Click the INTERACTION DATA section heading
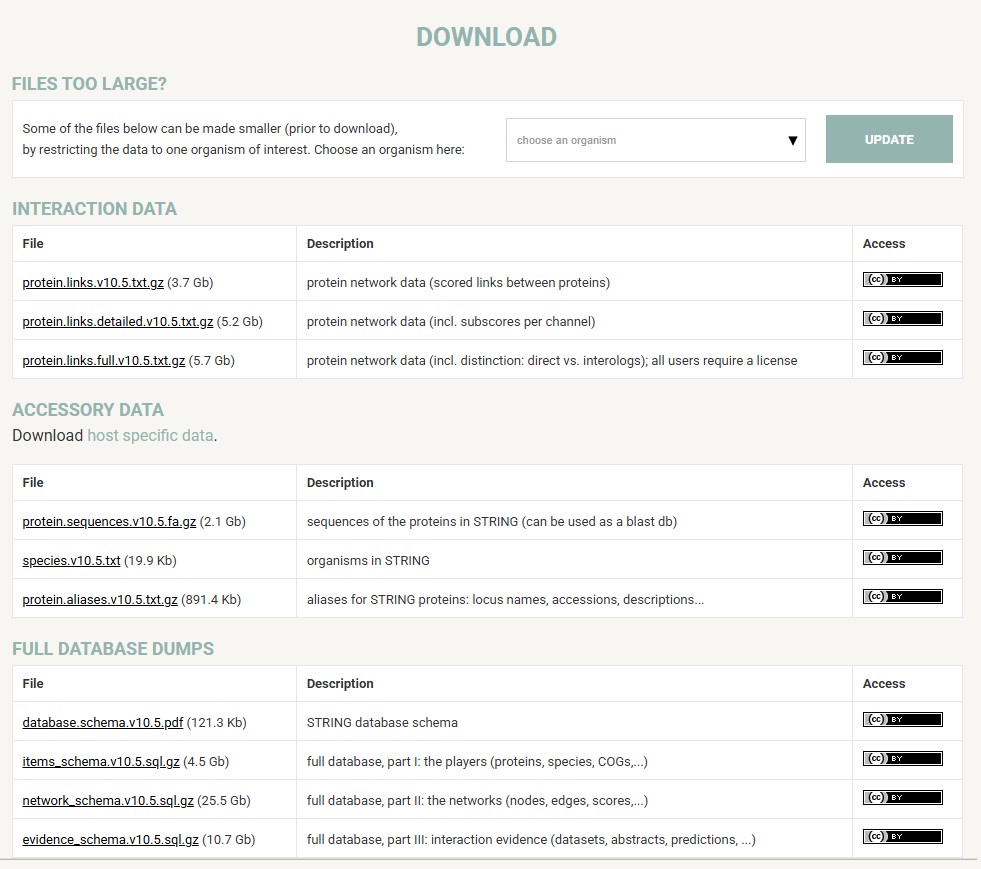The height and width of the screenshot is (869, 981). [94, 209]
